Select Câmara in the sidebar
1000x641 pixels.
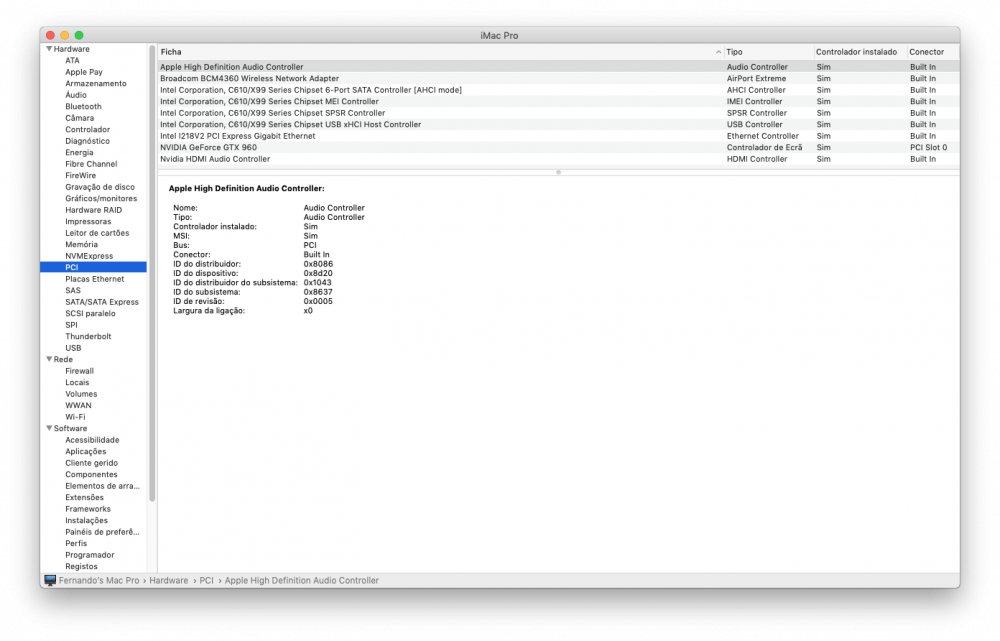point(79,118)
